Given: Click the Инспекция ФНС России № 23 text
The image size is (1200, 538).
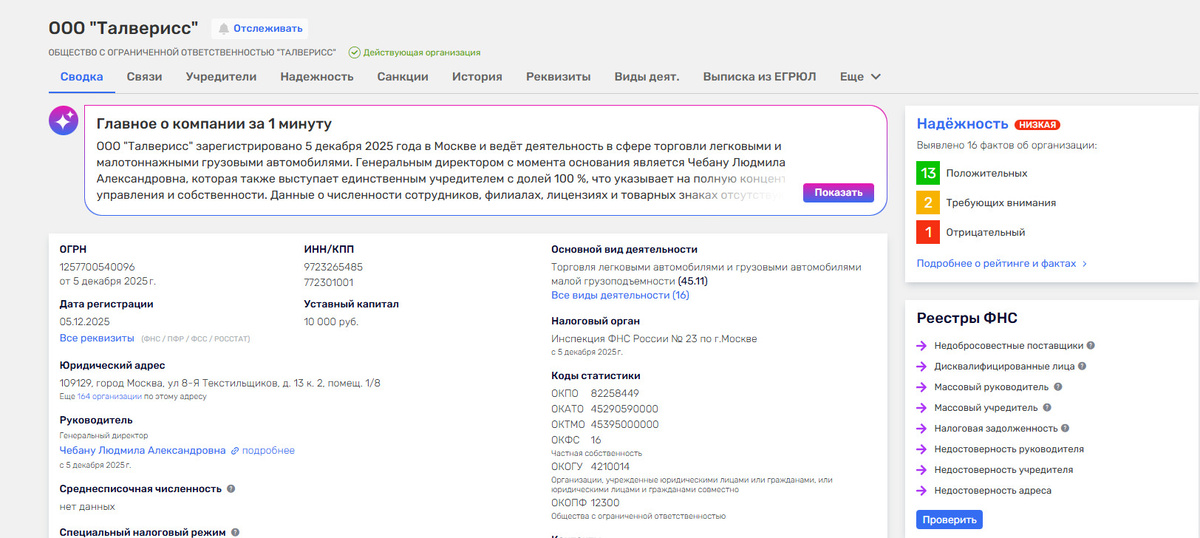Looking at the screenshot, I should (654, 339).
